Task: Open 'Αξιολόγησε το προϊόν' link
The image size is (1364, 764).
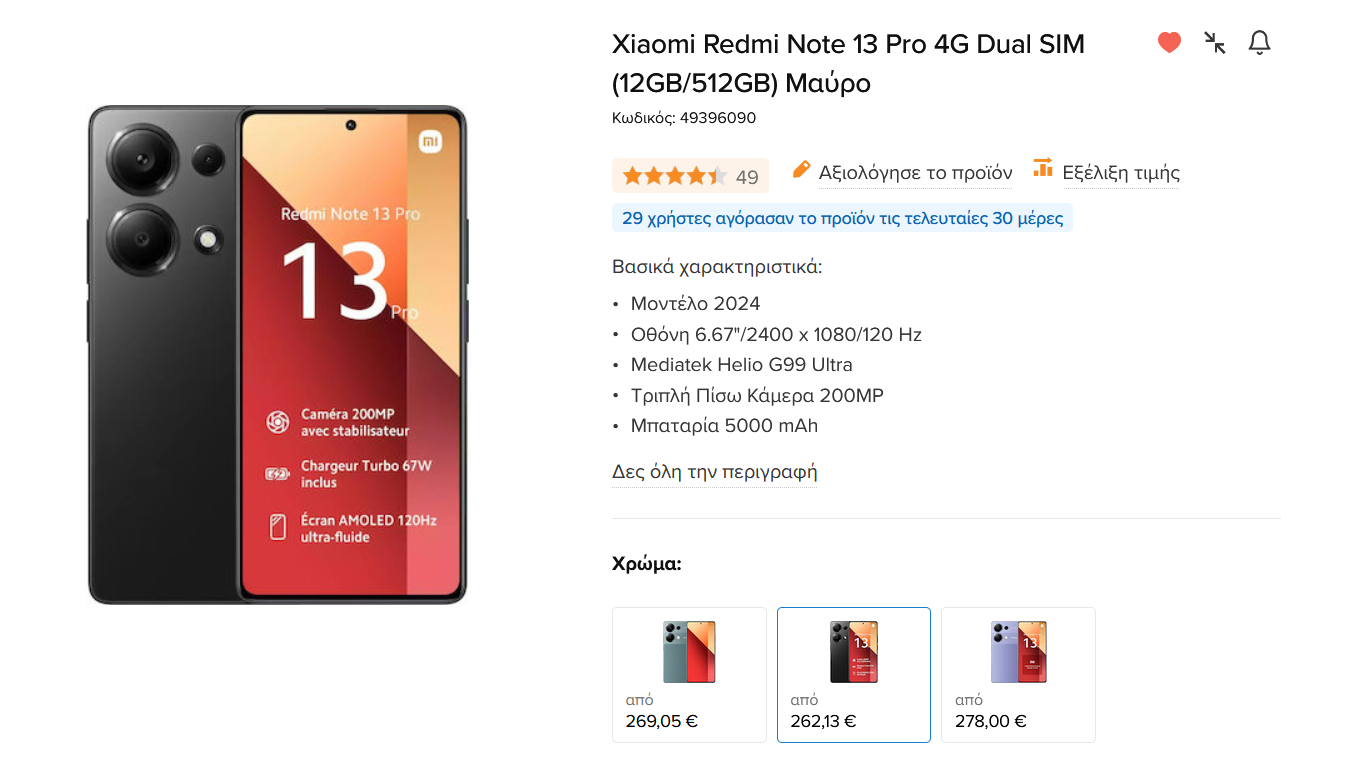Action: click(915, 173)
